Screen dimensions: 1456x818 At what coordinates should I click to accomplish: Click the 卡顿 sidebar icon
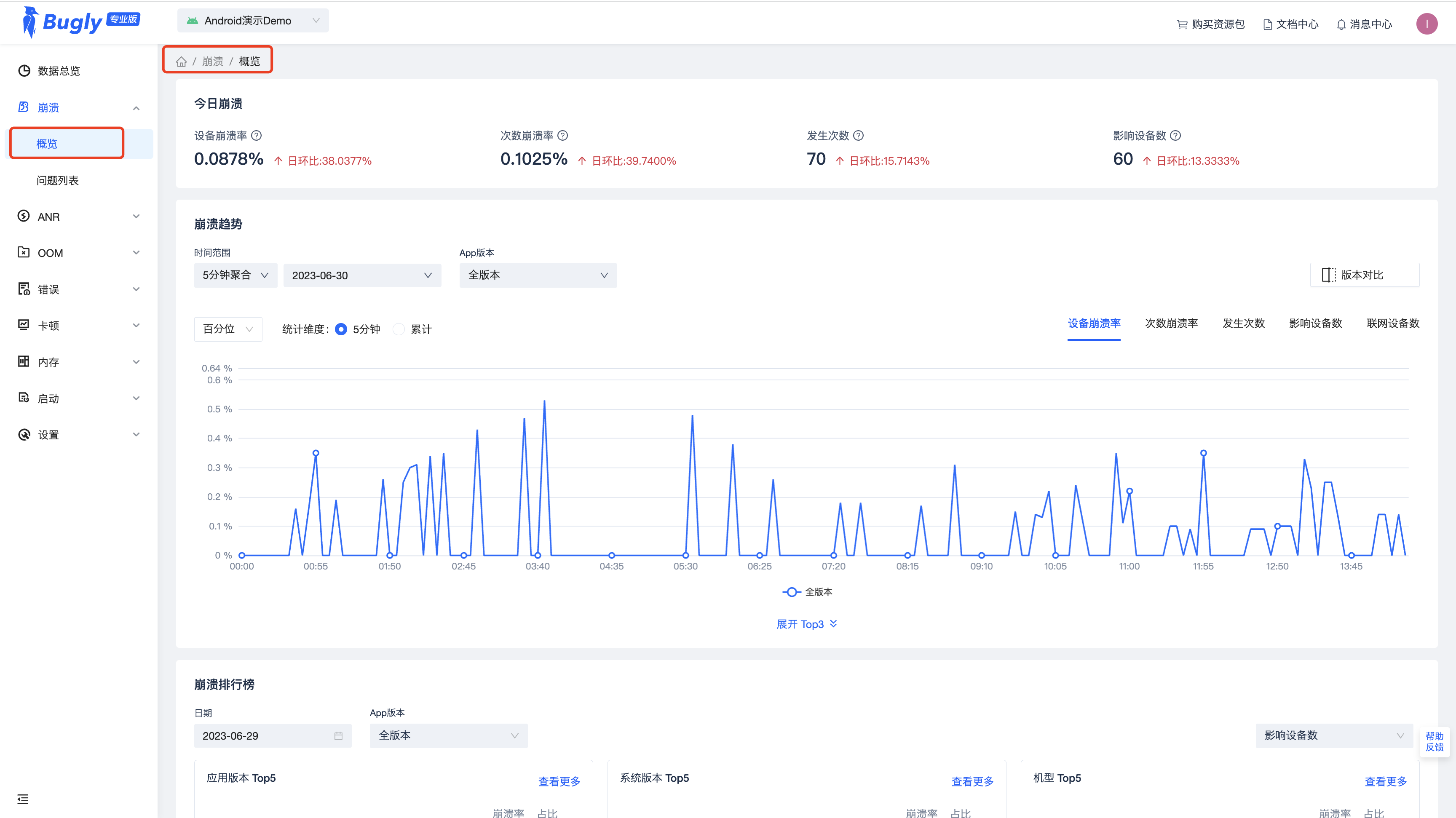[24, 325]
